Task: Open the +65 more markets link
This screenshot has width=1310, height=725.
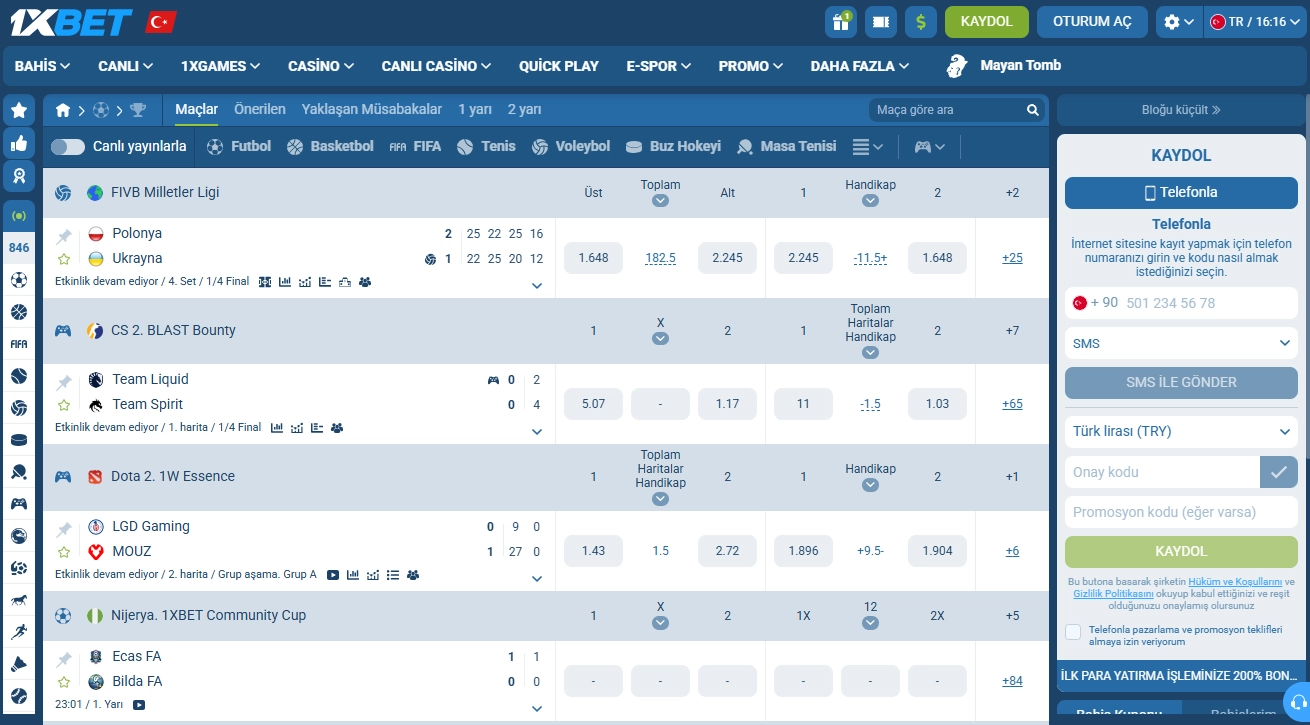Action: pyautogui.click(x=1012, y=404)
